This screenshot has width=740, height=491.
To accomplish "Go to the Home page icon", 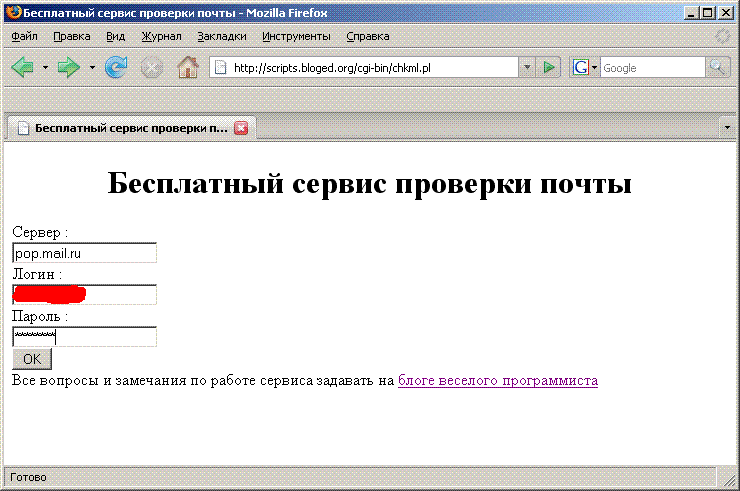I will tap(187, 68).
